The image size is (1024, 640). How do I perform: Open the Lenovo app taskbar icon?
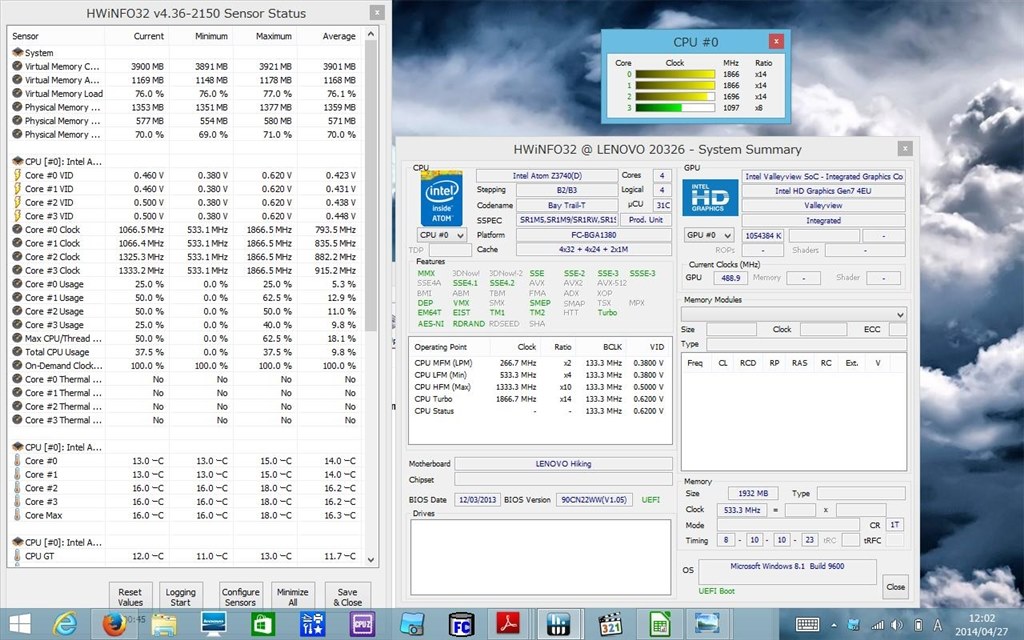pyautogui.click(x=213, y=624)
